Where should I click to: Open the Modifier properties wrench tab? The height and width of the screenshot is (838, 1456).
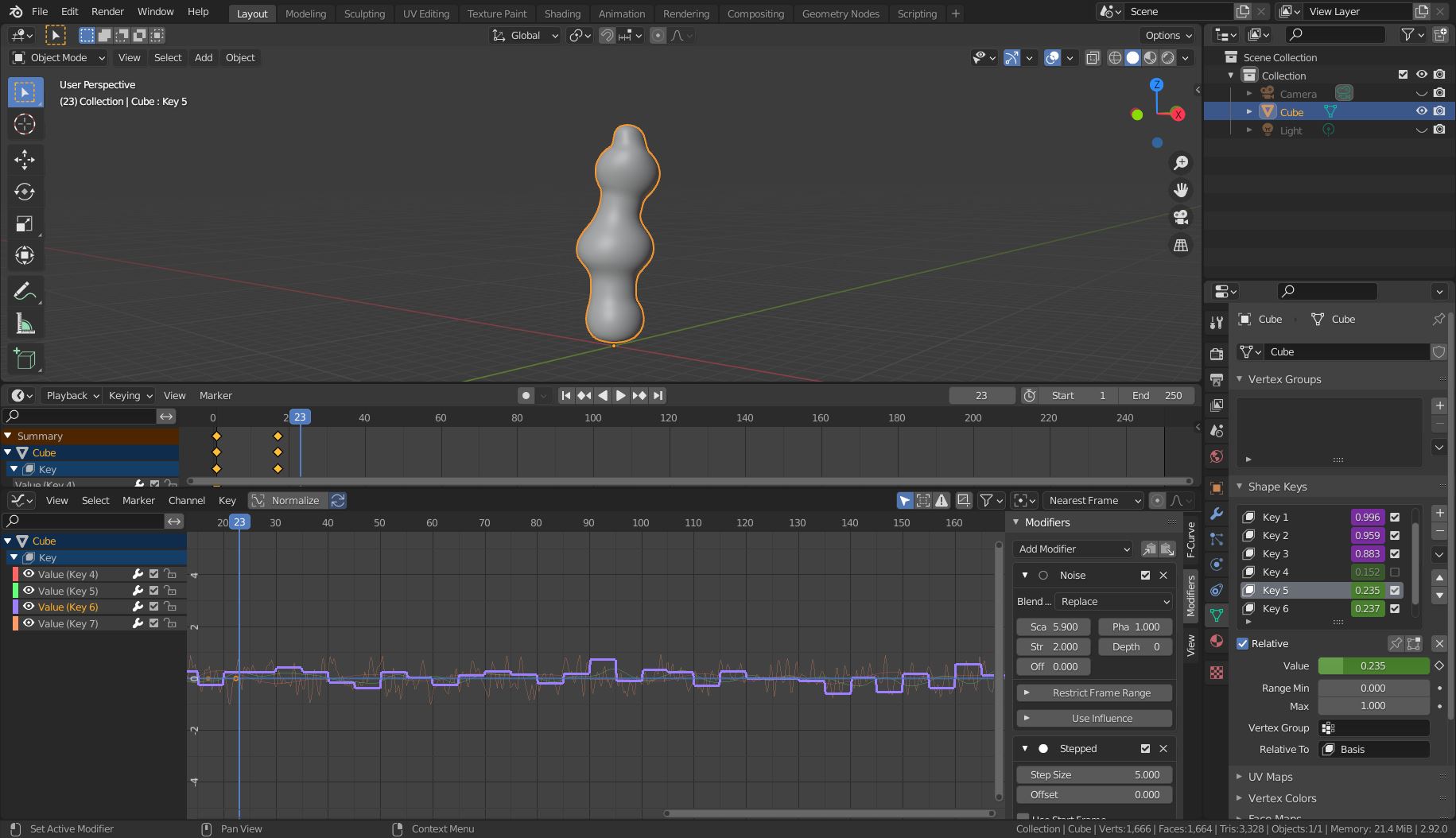1216,514
